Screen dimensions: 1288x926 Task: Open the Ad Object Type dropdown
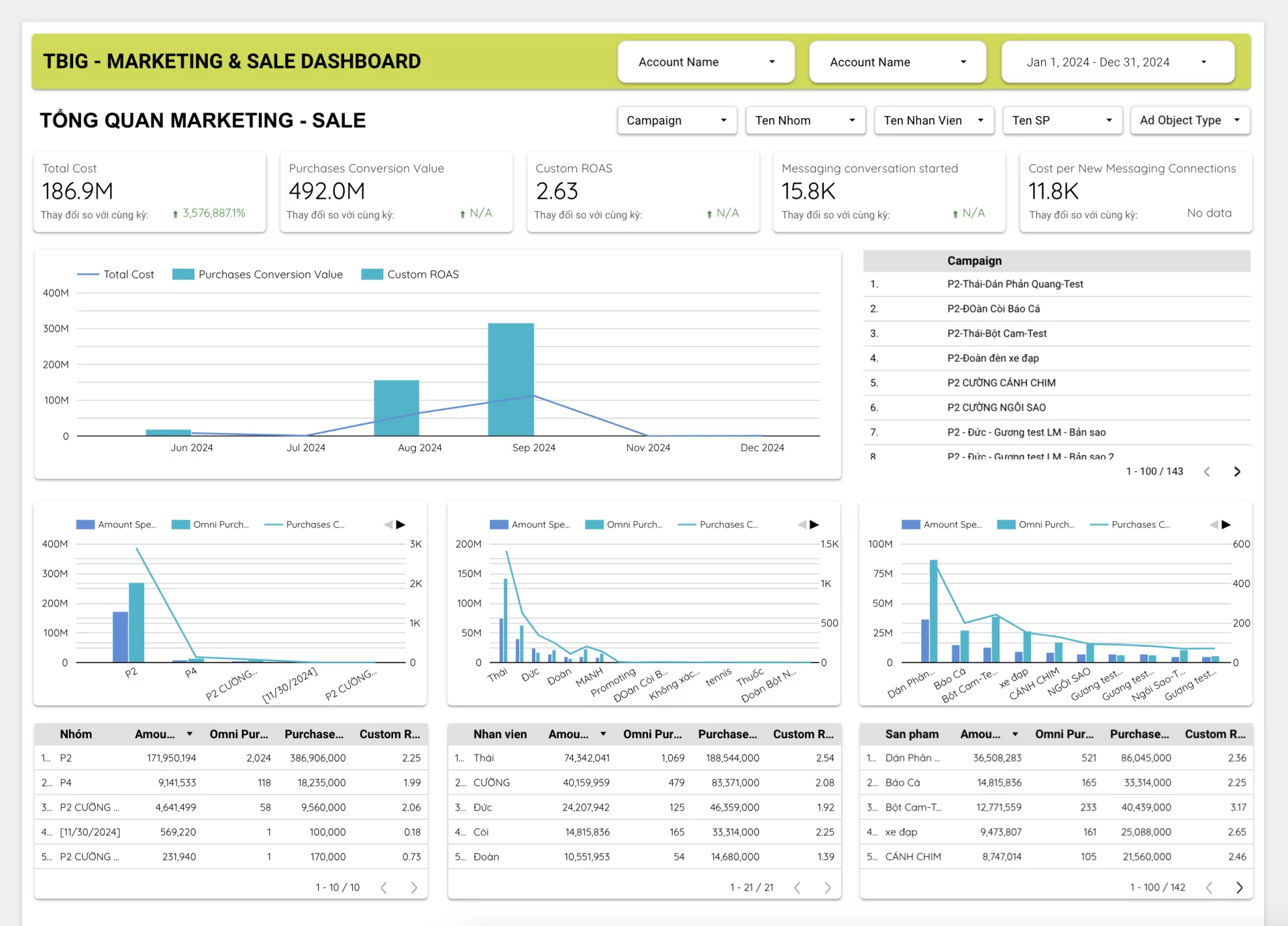tap(1190, 121)
